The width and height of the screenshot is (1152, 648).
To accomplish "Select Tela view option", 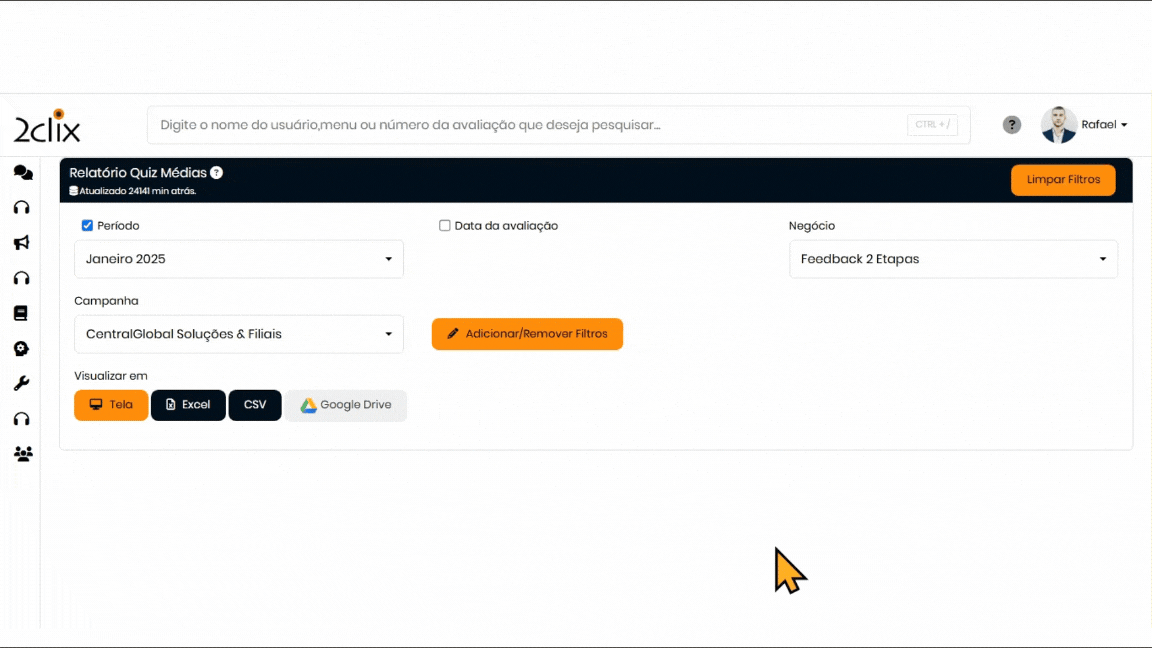I will click(111, 405).
